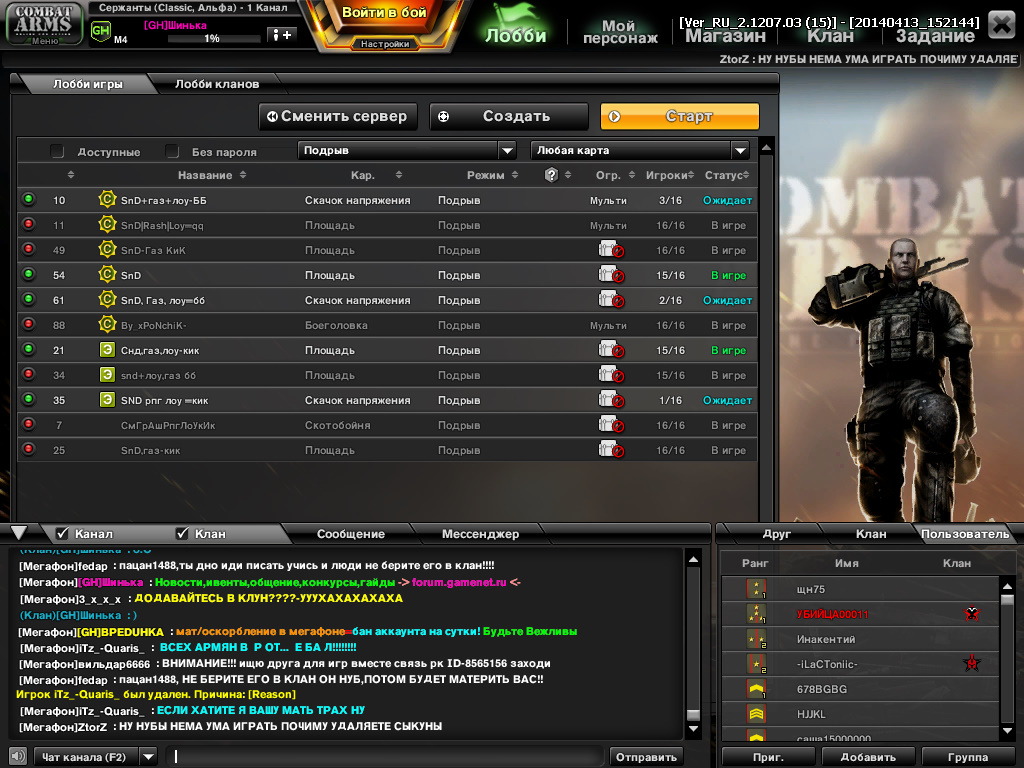The image size is (1024, 768).
Task: Enable the Без пароля filter checkbox
Action: coord(172,152)
